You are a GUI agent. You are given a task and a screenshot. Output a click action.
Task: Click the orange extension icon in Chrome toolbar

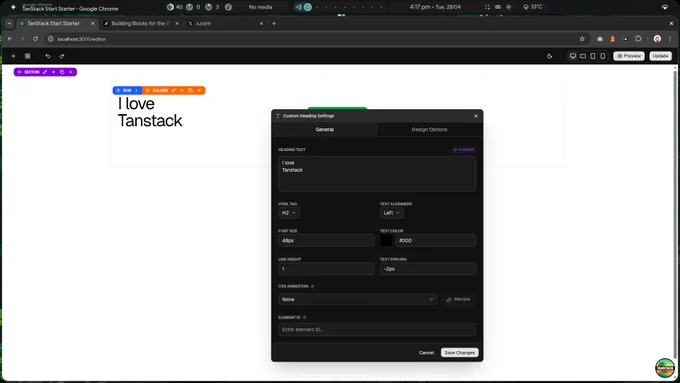(613, 39)
